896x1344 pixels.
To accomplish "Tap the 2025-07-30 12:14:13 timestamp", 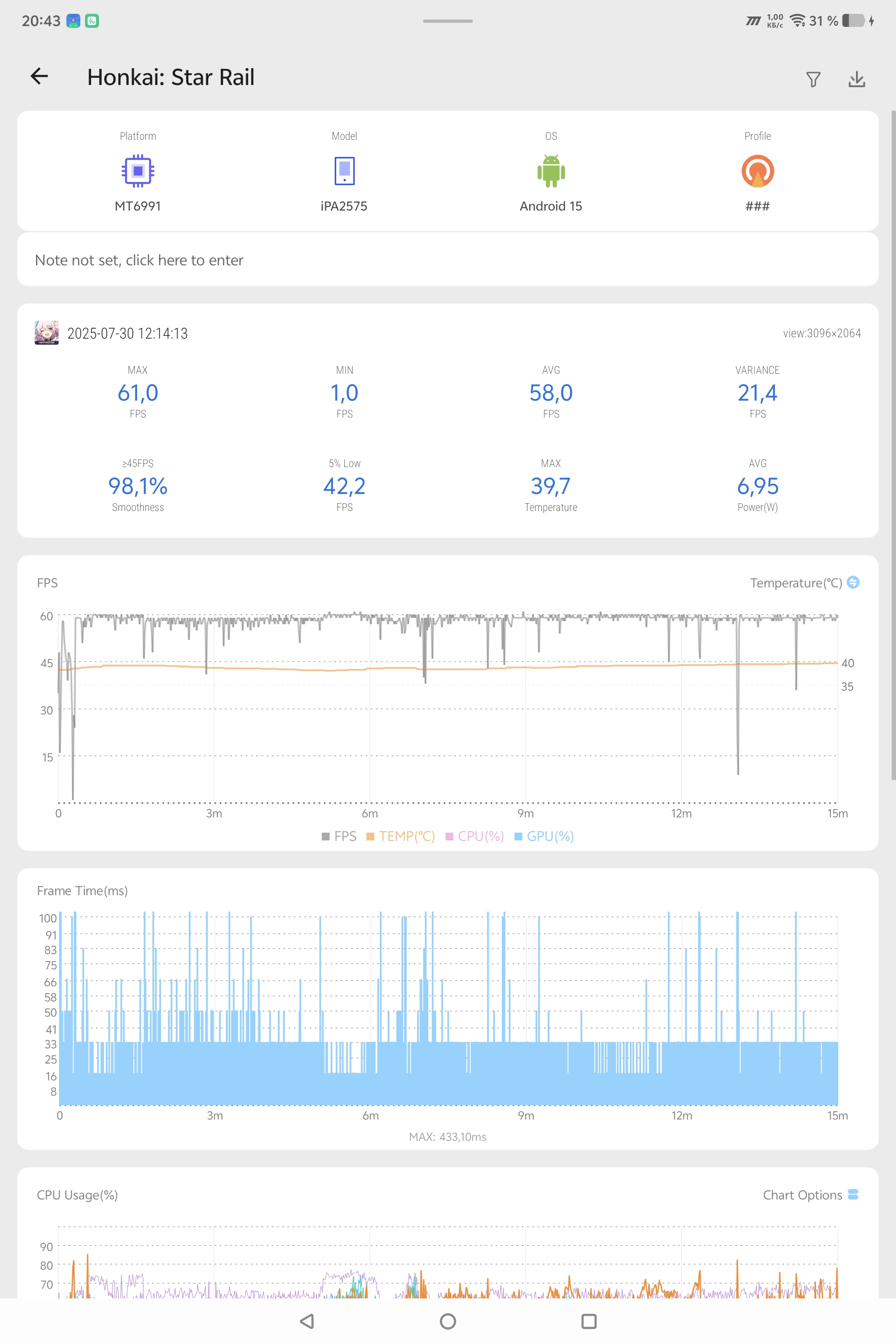I will (x=128, y=333).
